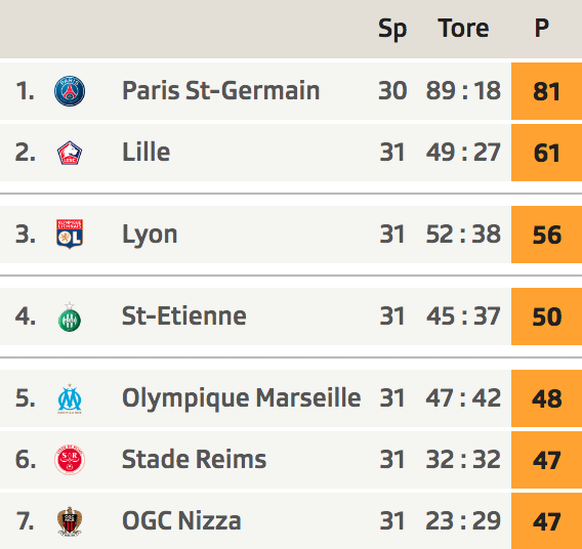This screenshot has height=549, width=582.
Task: Select the St-Etienne team name
Action: [184, 316]
